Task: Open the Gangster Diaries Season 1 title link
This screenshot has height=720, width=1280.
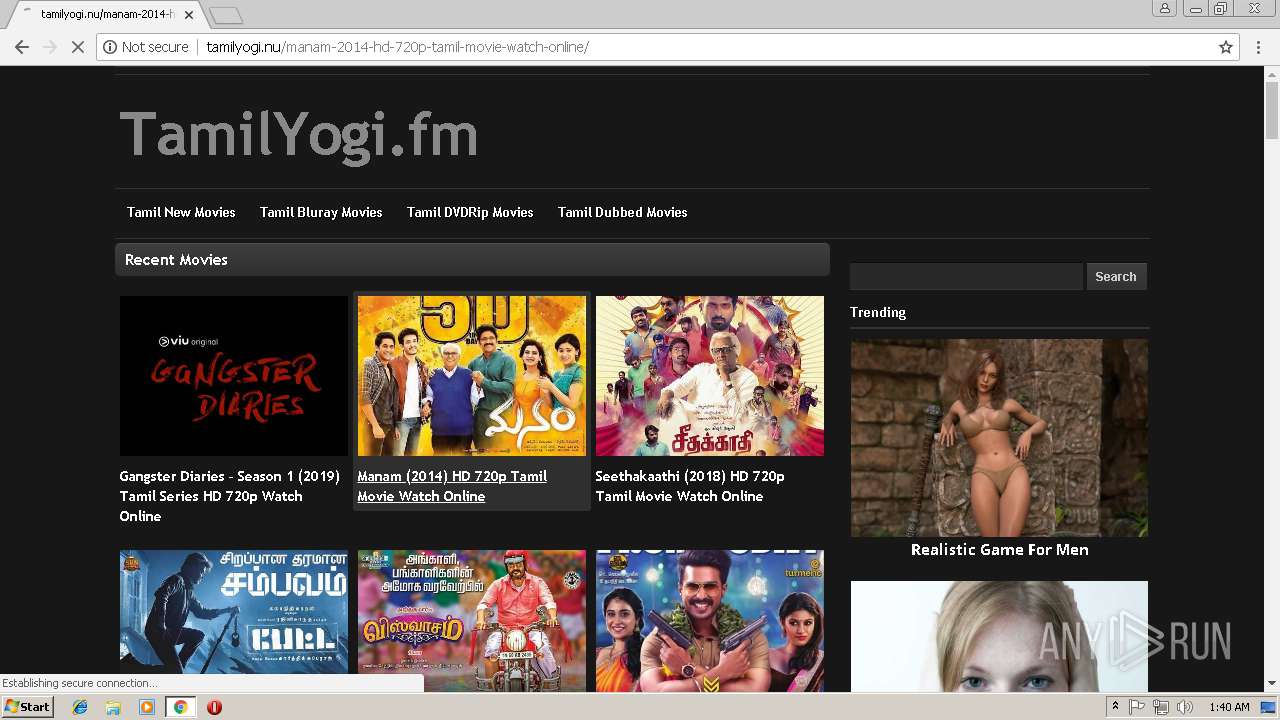Action: [230, 496]
